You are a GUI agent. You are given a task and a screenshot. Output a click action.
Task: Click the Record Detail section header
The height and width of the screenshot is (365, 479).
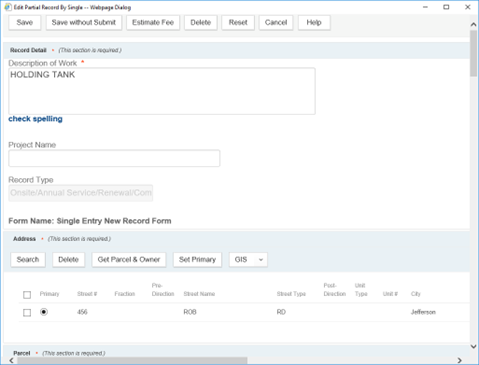click(x=28, y=50)
